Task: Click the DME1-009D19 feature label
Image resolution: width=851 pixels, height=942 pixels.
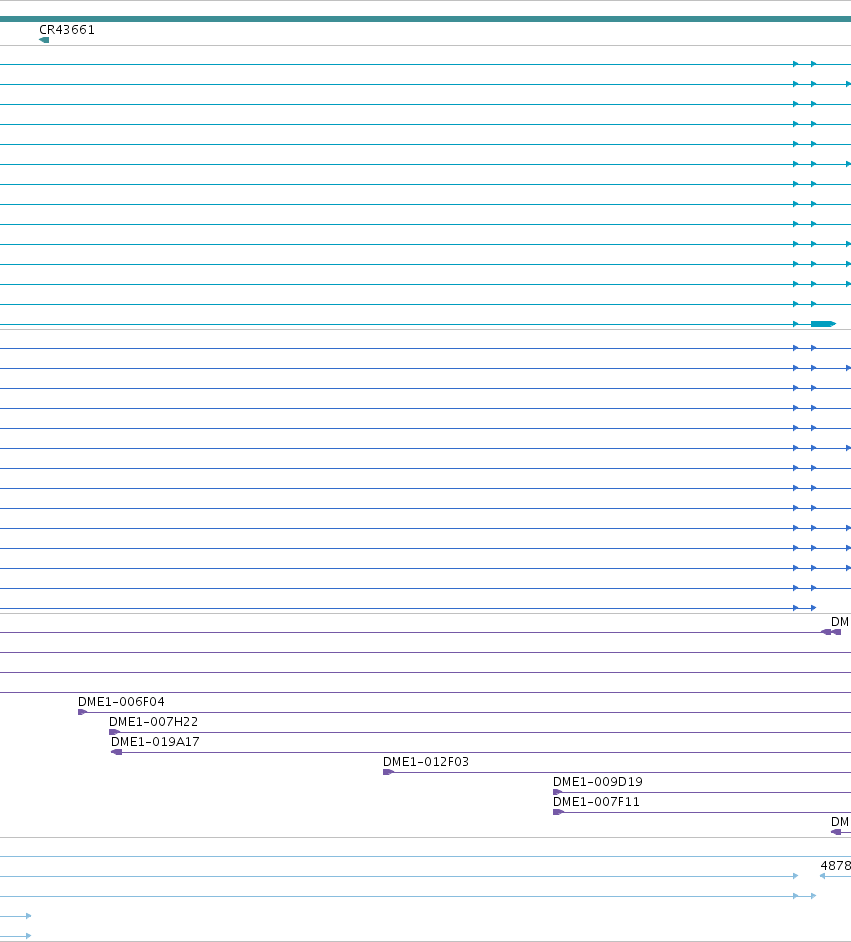Action: click(598, 782)
